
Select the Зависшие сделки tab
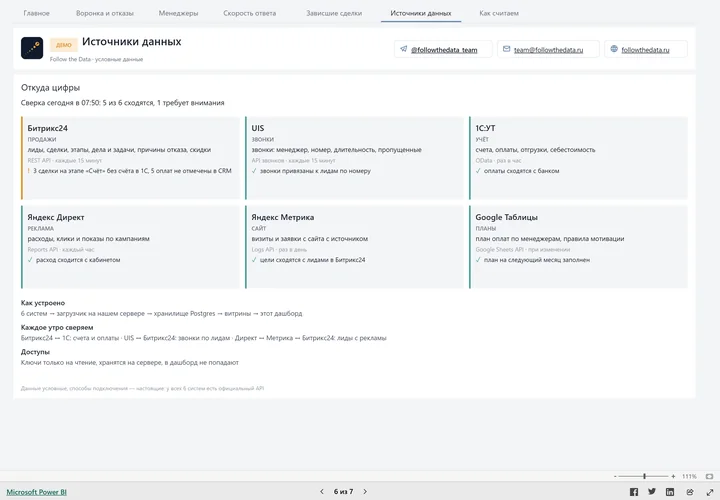[334, 13]
